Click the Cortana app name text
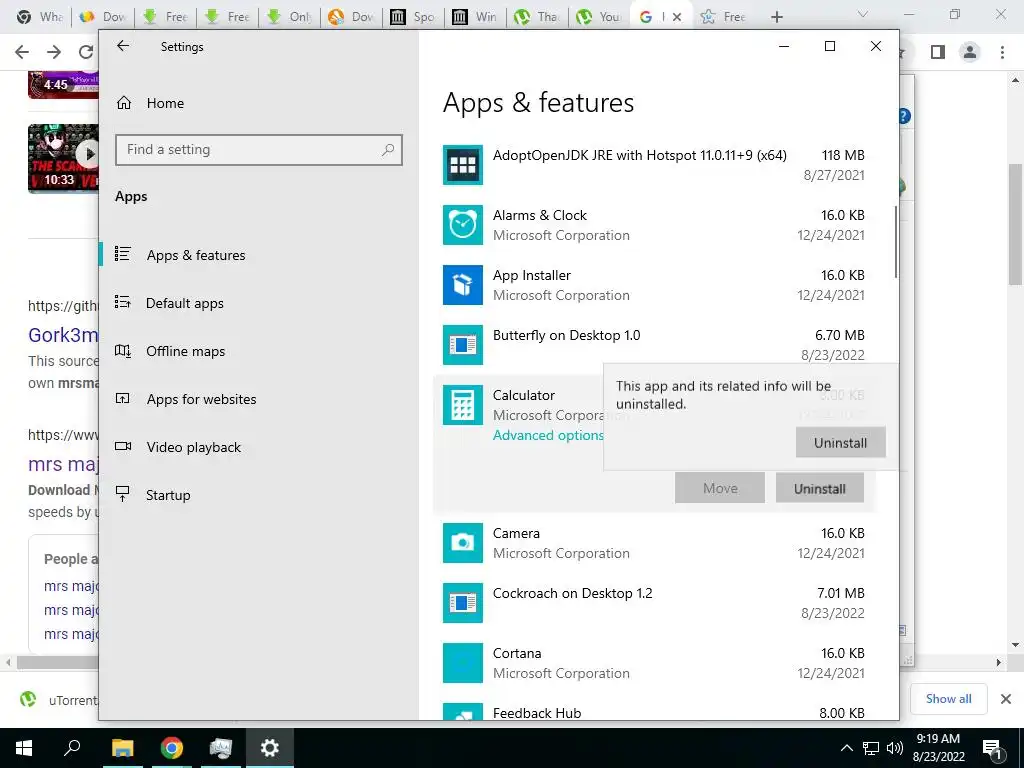Viewport: 1024px width, 768px height. click(x=517, y=654)
